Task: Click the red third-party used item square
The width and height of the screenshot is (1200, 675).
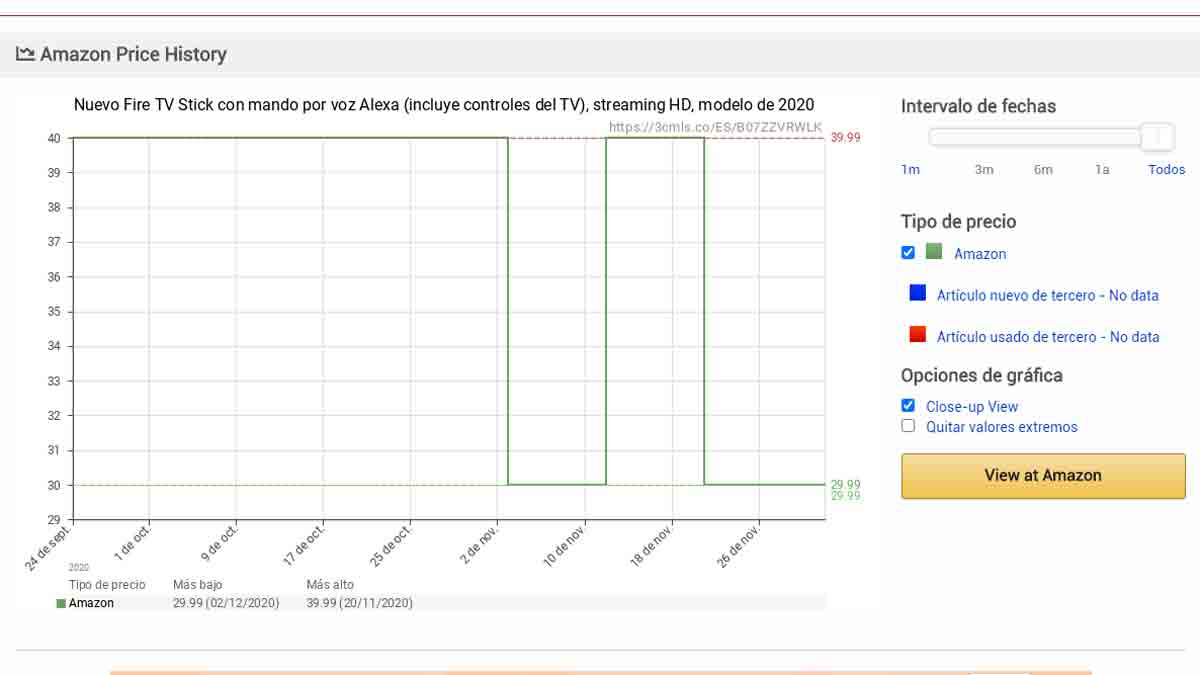Action: 917,335
